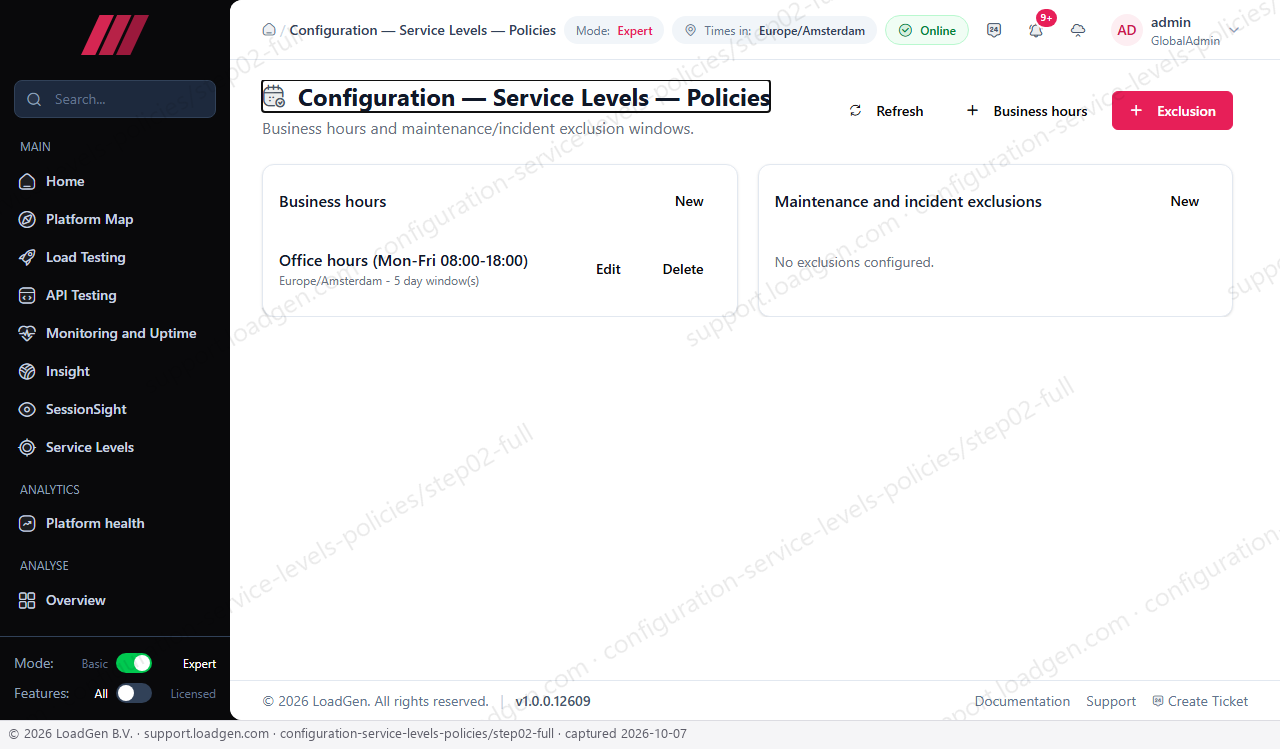Screen dimensions: 1280x749
Task: Click the Platform Map compass icon
Action: pos(27,219)
